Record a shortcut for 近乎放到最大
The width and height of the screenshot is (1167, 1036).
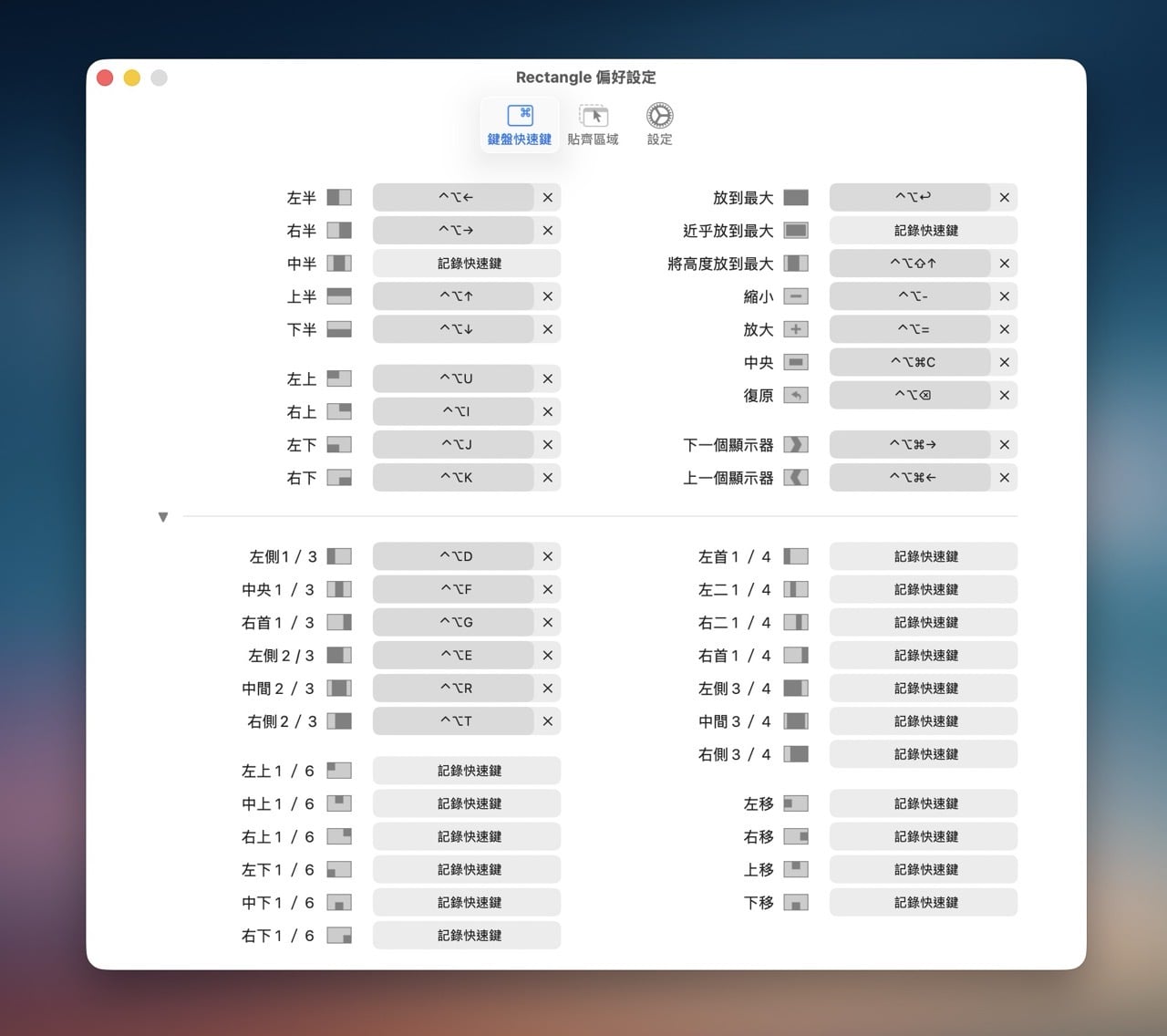point(924,231)
